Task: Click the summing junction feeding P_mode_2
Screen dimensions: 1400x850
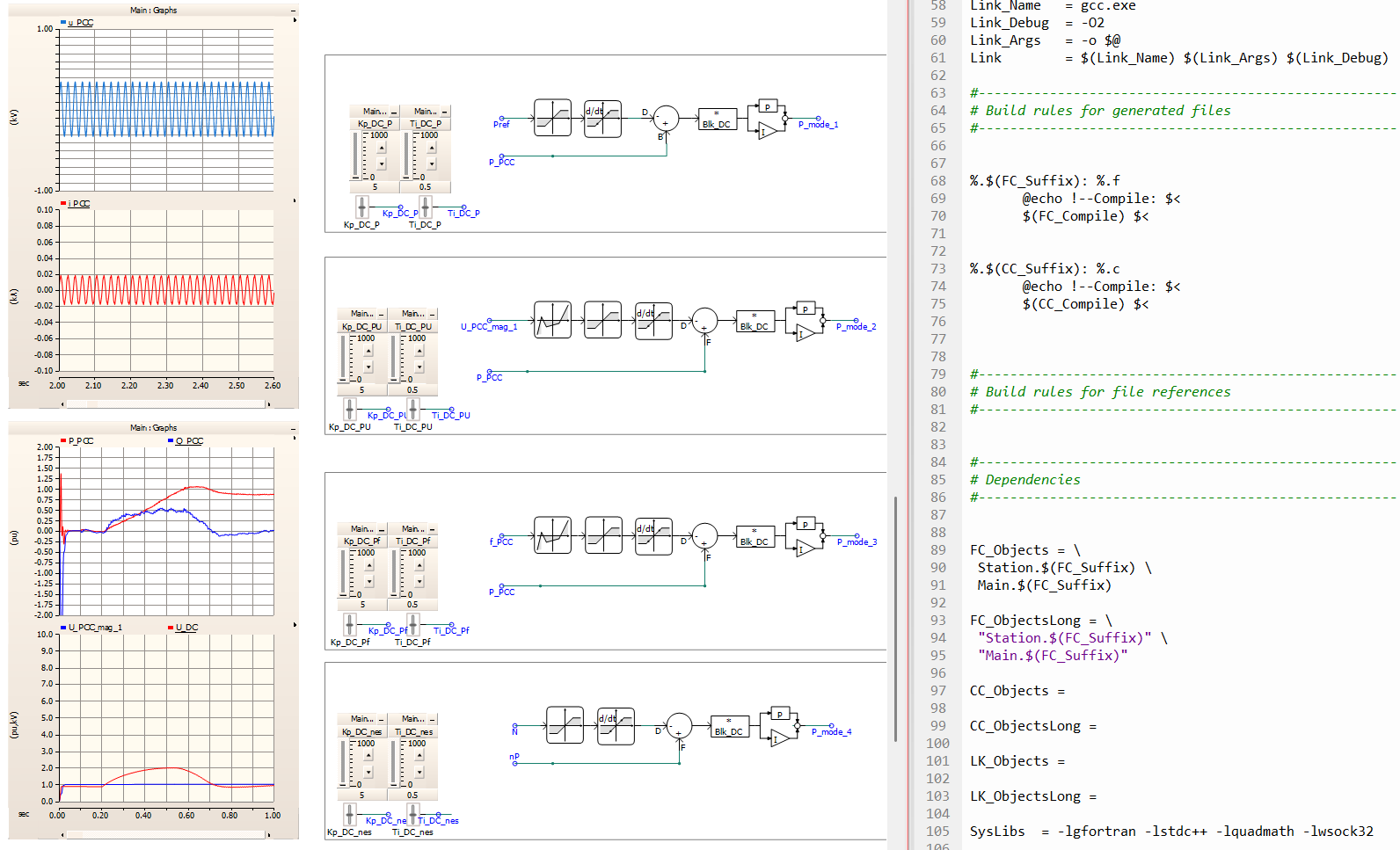Action: tap(704, 321)
